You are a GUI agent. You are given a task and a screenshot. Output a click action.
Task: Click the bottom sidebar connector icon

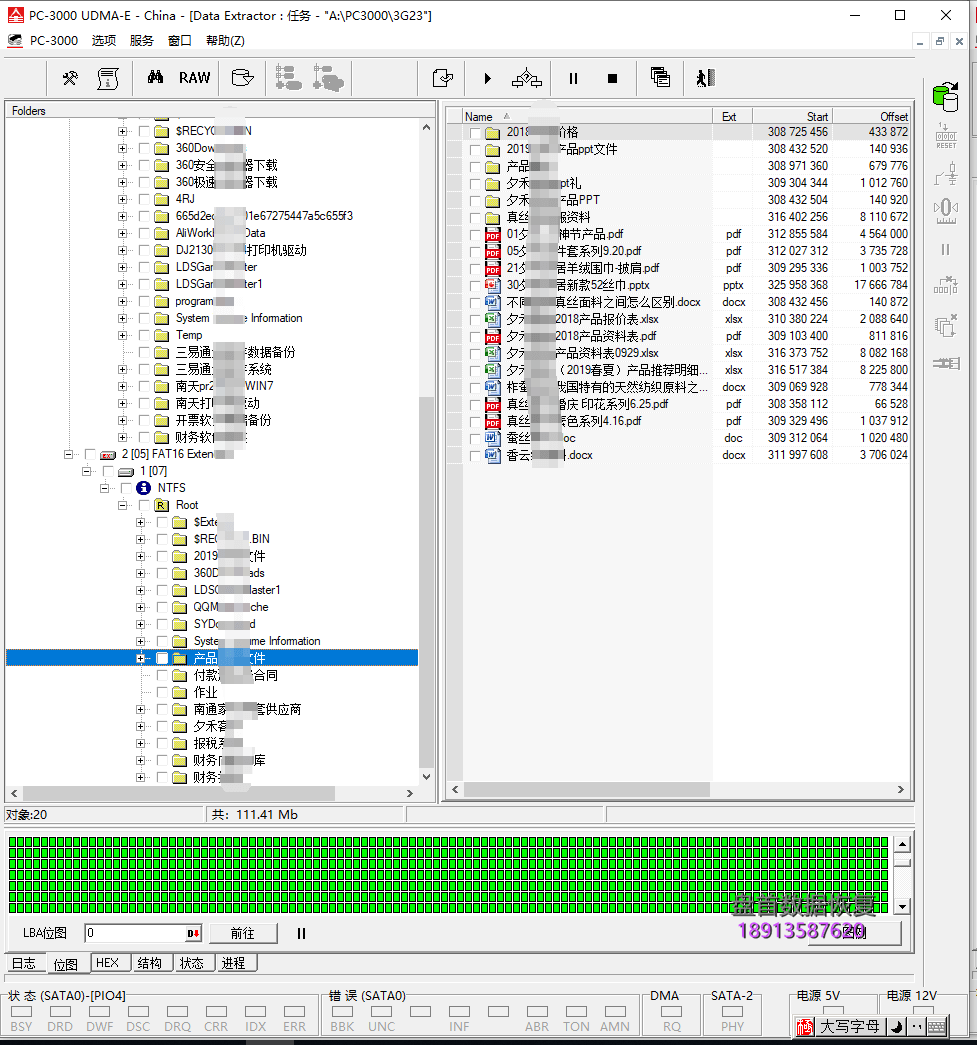(x=946, y=363)
